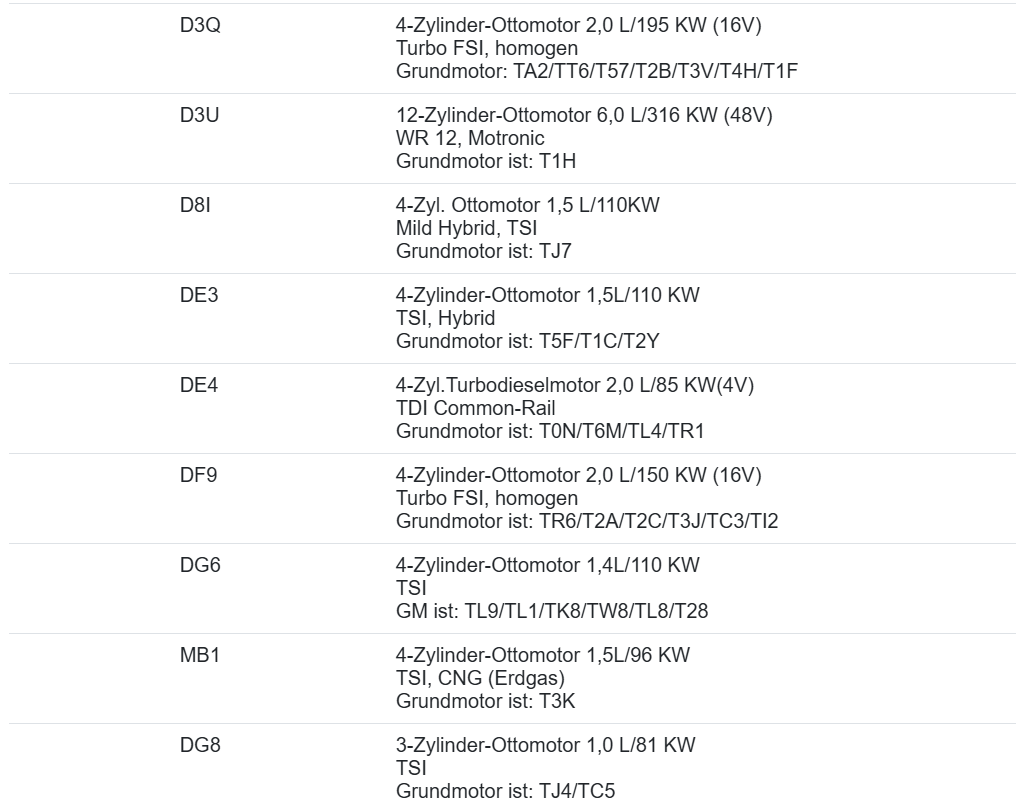This screenshot has width=1016, height=812.
Task: Select the DE3 code entry
Action: [x=199, y=295]
